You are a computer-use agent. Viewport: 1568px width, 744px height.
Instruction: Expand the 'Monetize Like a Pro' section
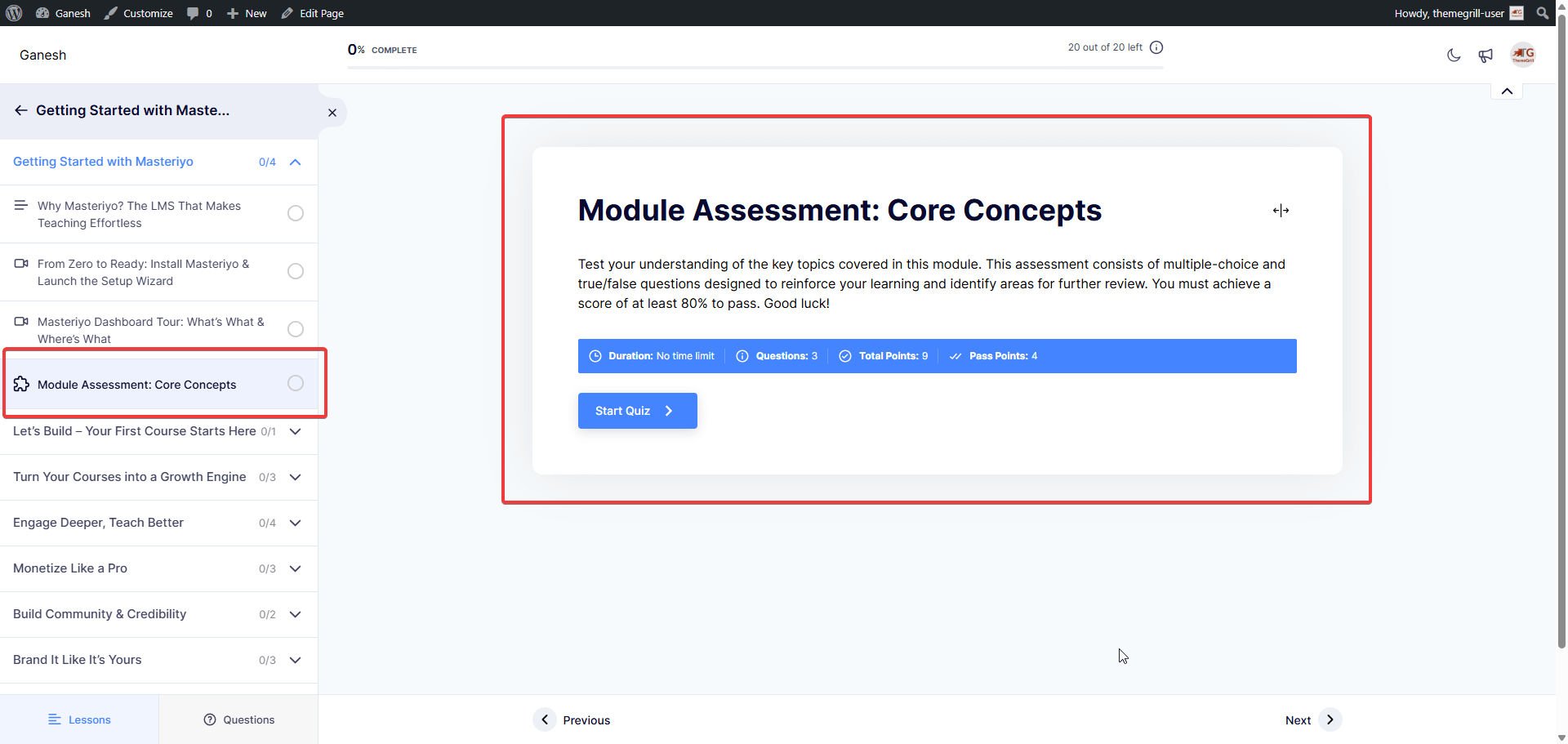tap(296, 568)
